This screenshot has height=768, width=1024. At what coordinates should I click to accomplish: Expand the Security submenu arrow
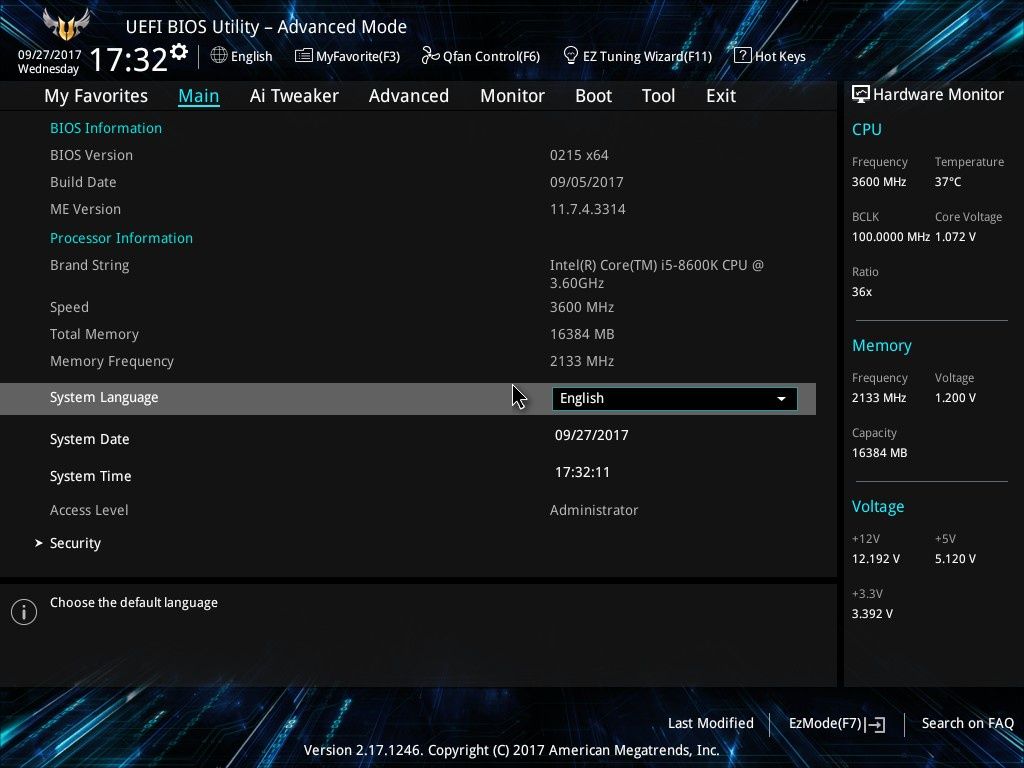39,543
